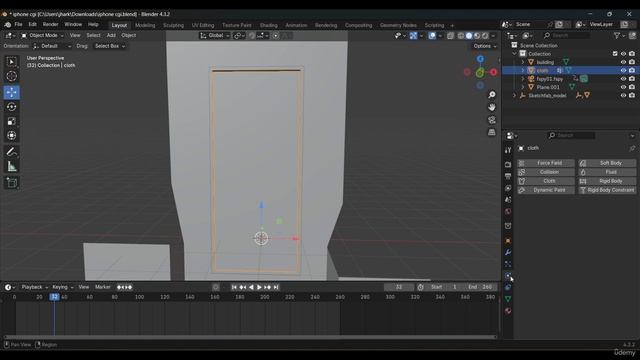This screenshot has width=640, height=360.
Task: Open the File menu
Action: 18,24
